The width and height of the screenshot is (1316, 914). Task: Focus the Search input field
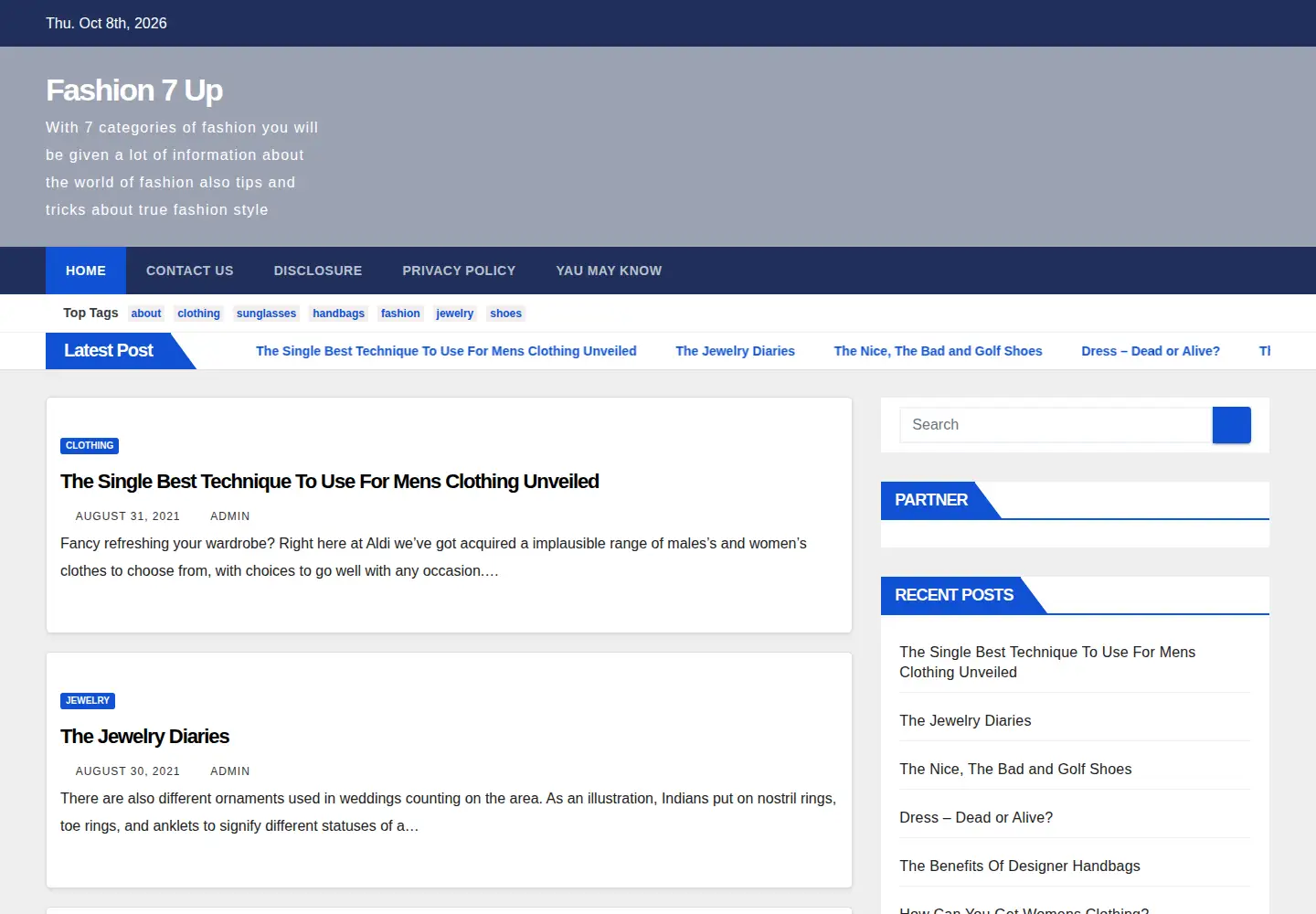[x=1056, y=425]
